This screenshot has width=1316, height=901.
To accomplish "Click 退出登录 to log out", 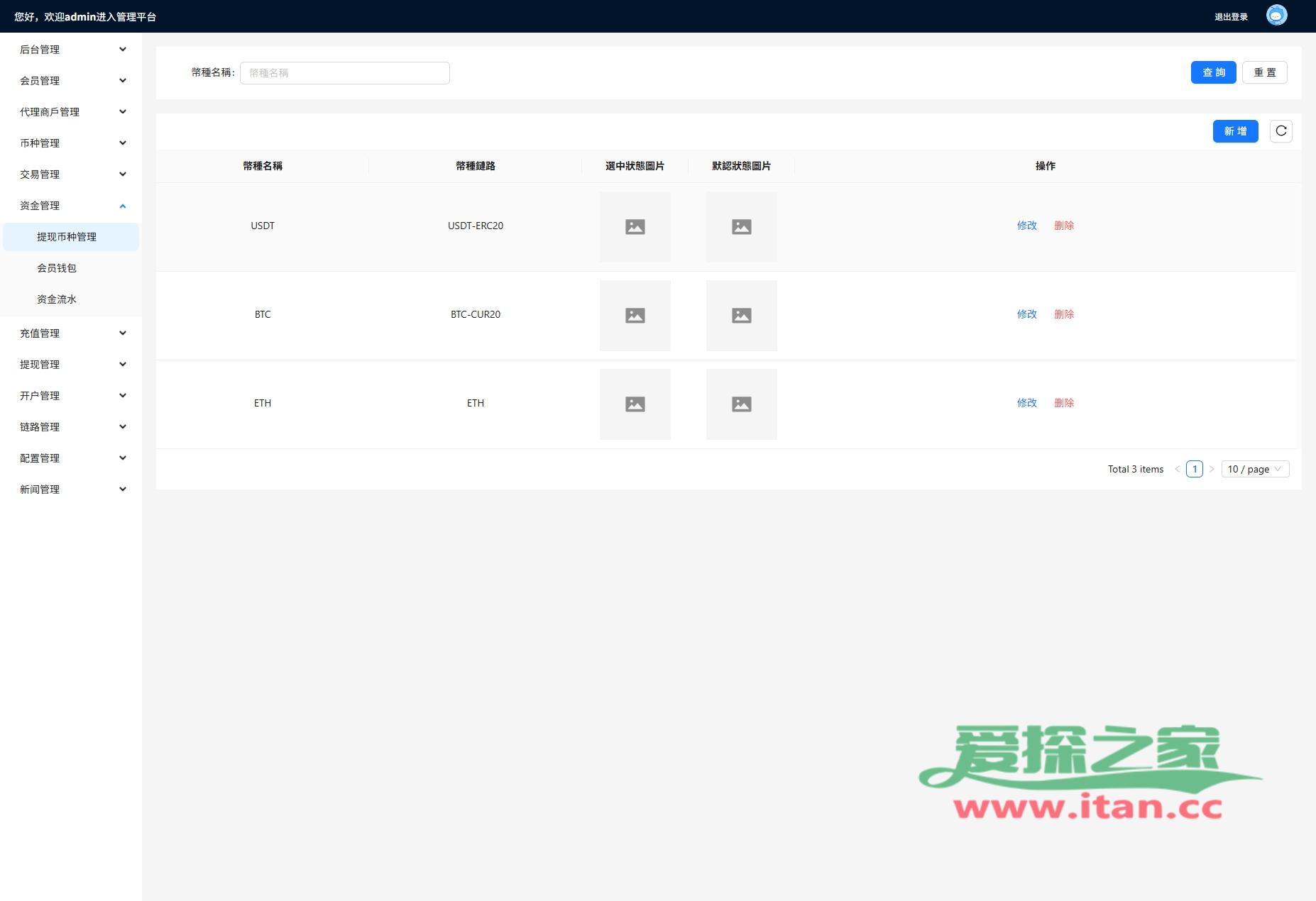I will point(1231,17).
